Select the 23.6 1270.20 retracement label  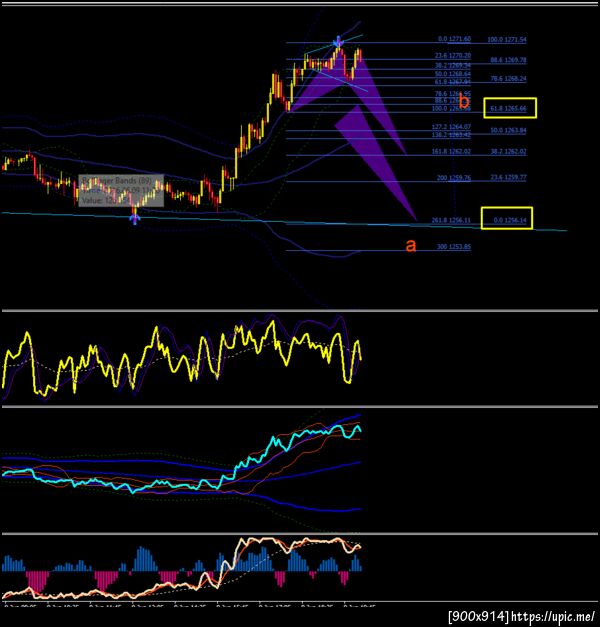pyautogui.click(x=453, y=56)
